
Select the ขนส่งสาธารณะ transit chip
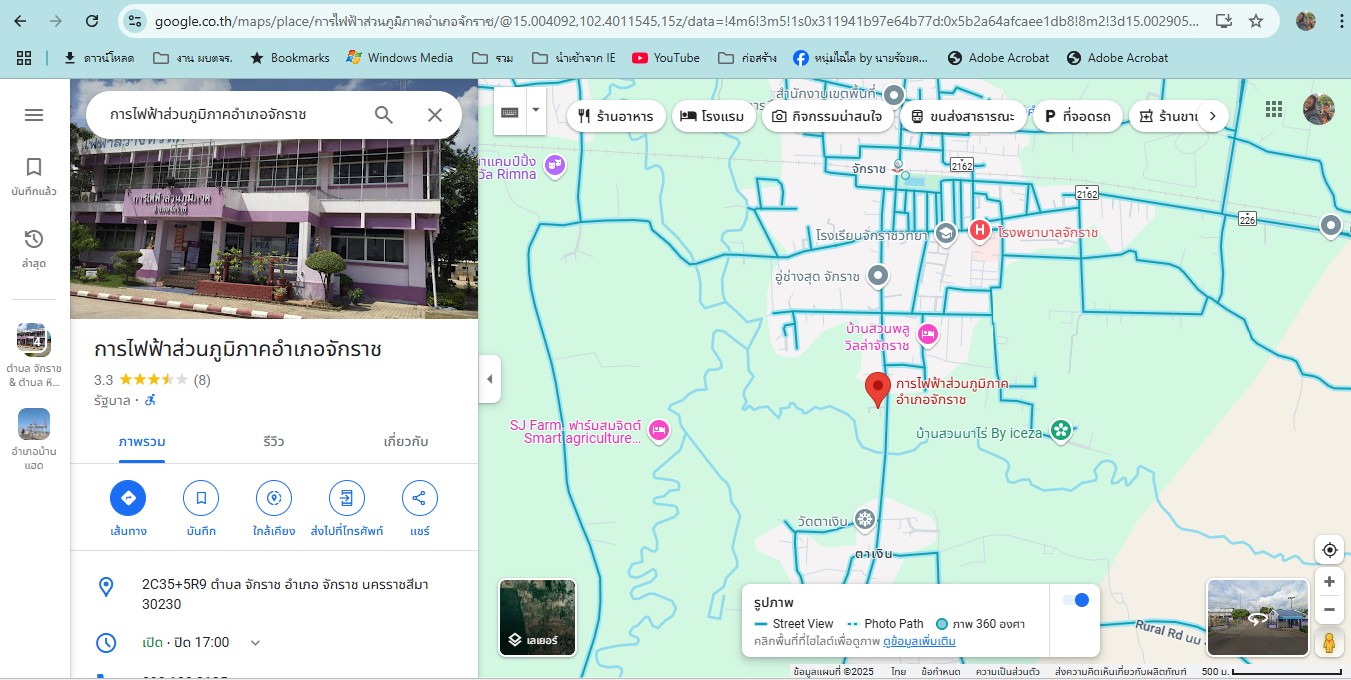[962, 116]
